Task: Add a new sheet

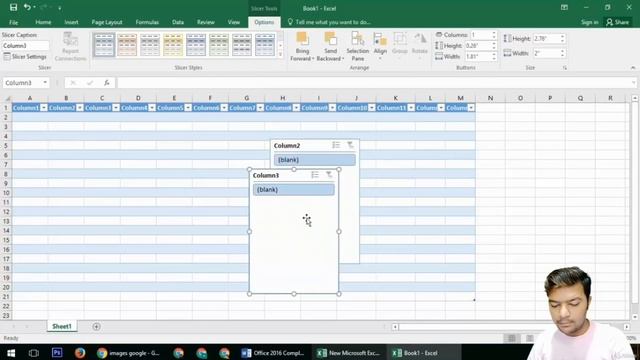Action: point(96,327)
